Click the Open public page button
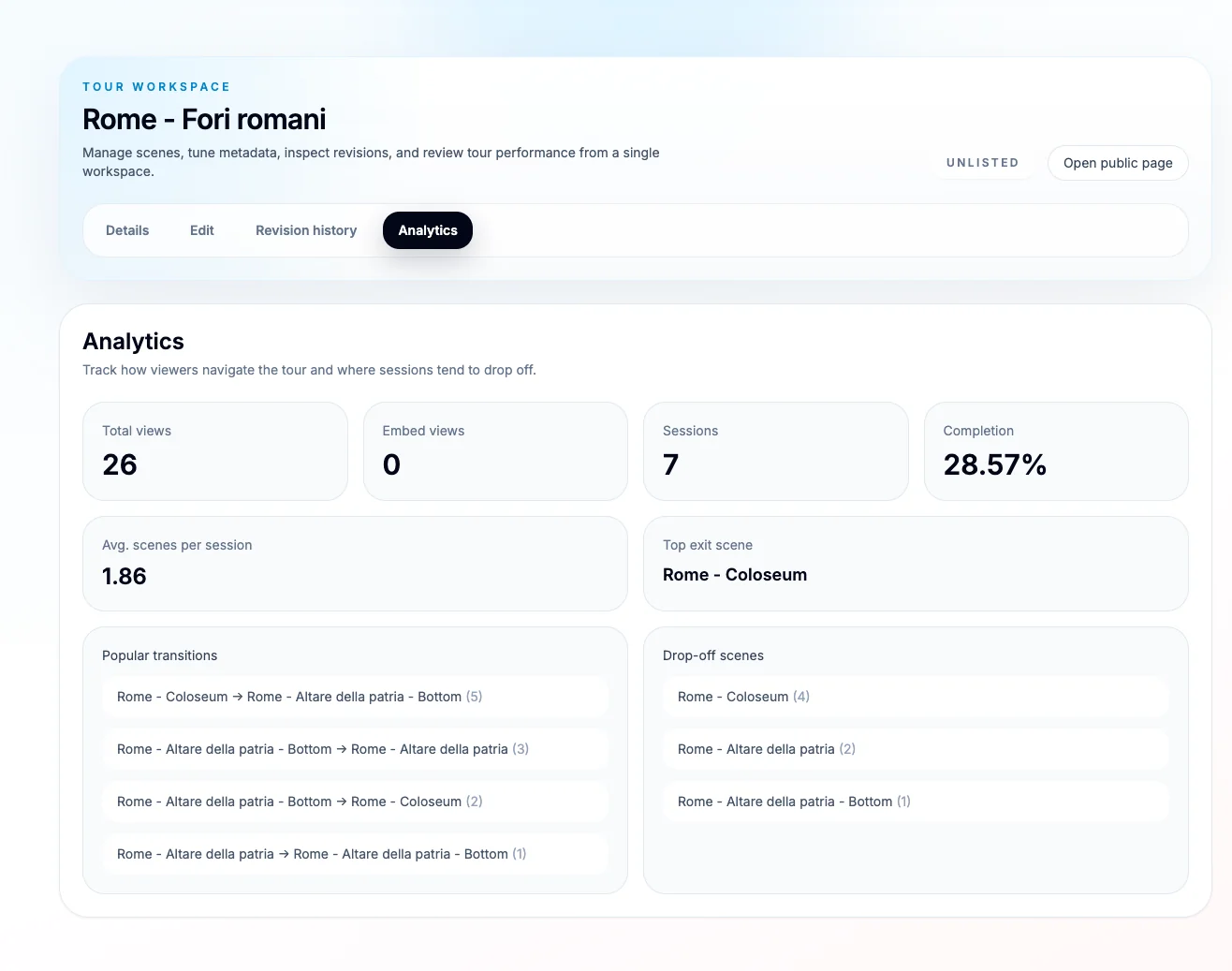The height and width of the screenshot is (971, 1232). coord(1118,163)
